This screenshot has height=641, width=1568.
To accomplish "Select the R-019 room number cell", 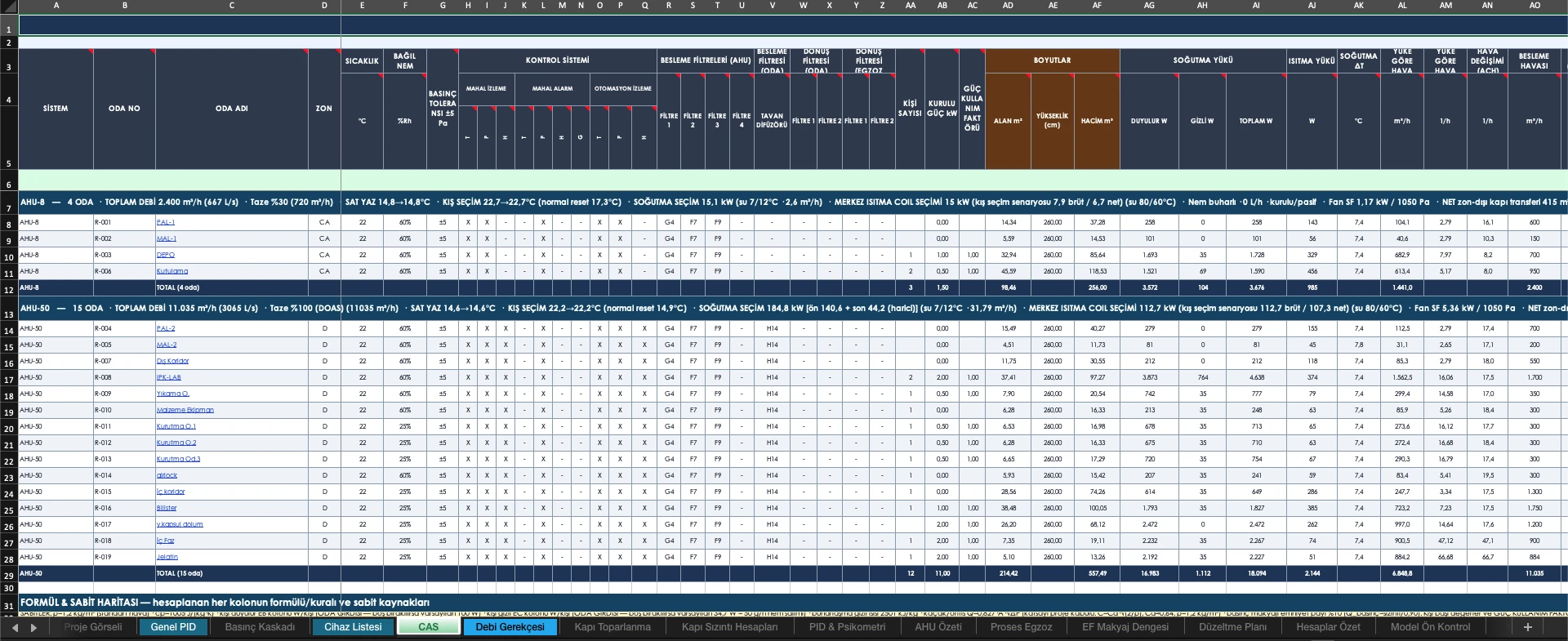I will 124,557.
